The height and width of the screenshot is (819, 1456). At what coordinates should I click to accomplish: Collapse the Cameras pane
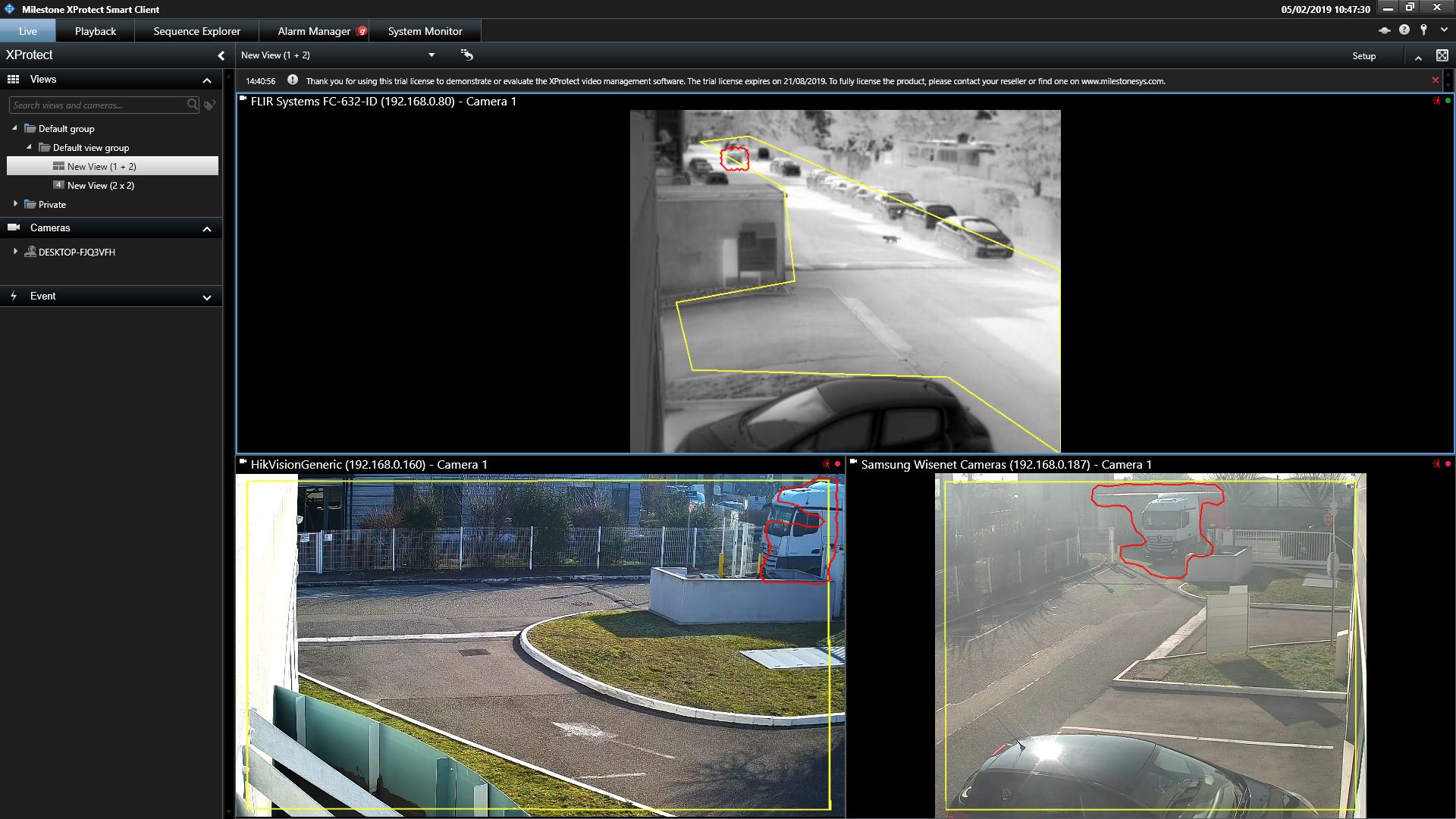point(207,229)
